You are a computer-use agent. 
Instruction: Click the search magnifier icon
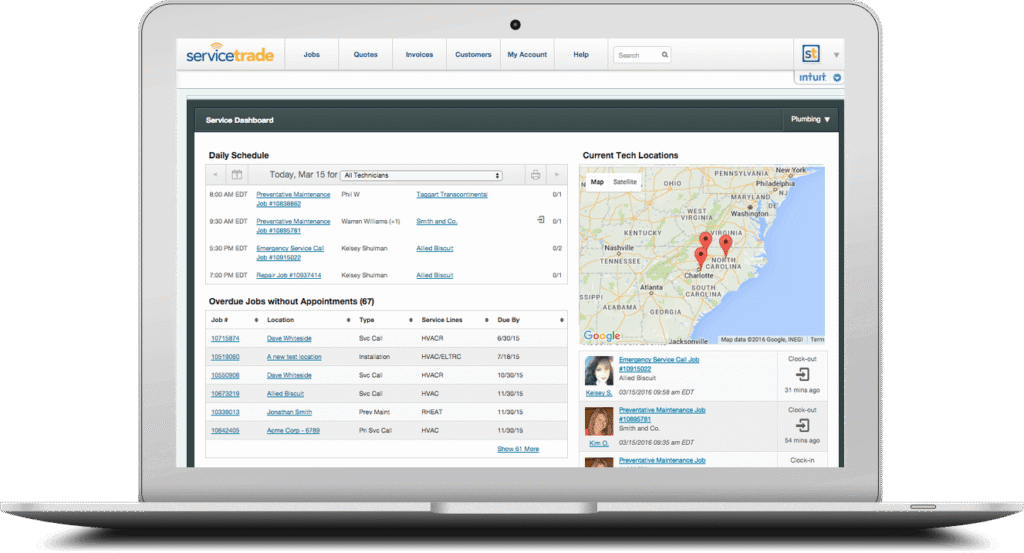[x=664, y=55]
